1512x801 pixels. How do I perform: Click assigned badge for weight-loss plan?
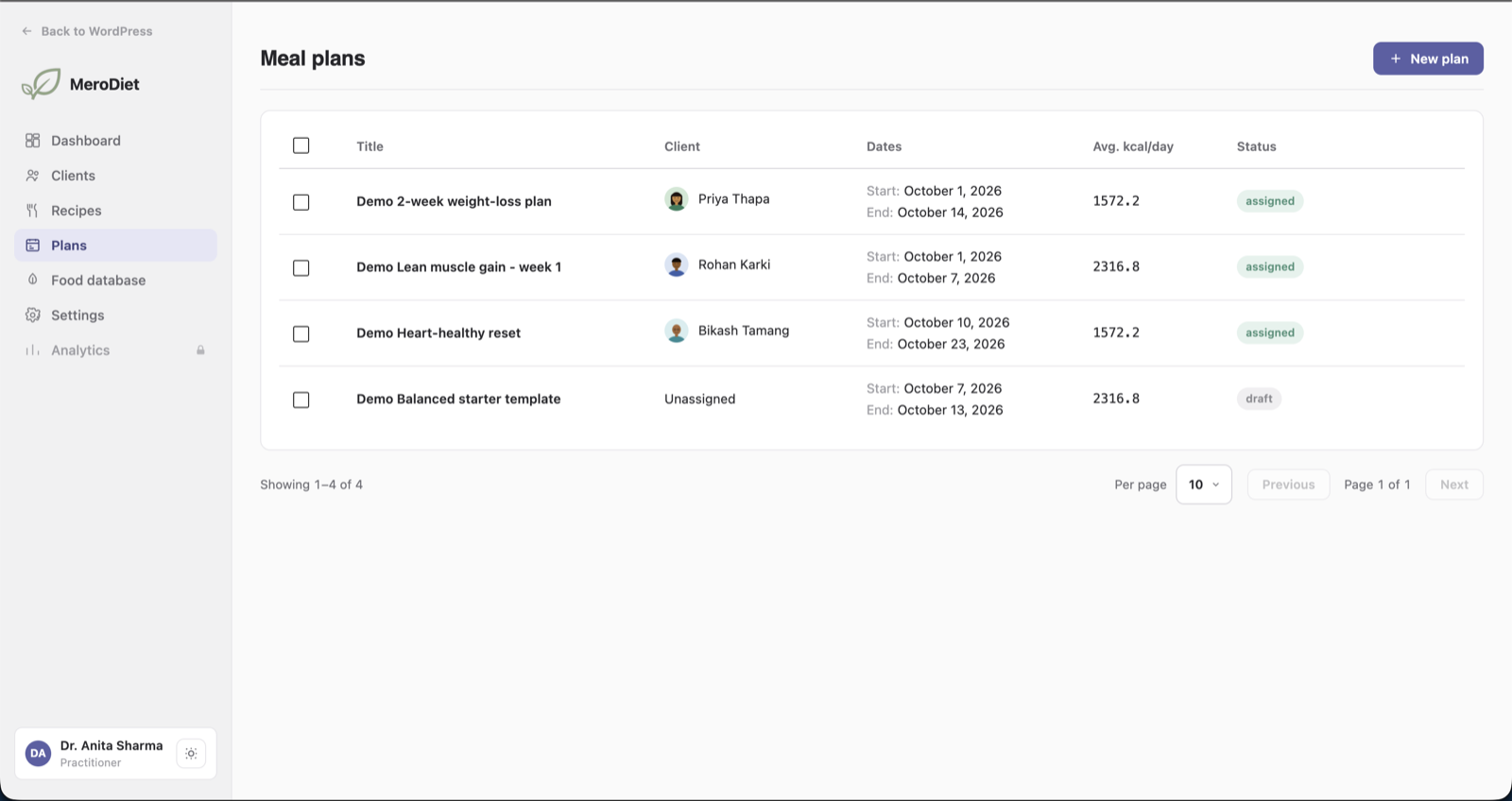coord(1269,201)
